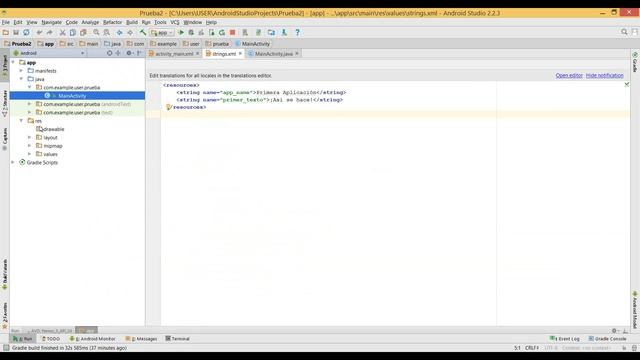This screenshot has width=640, height=360.
Task: Click the Make Project hammer icon
Action: (x=143, y=32)
